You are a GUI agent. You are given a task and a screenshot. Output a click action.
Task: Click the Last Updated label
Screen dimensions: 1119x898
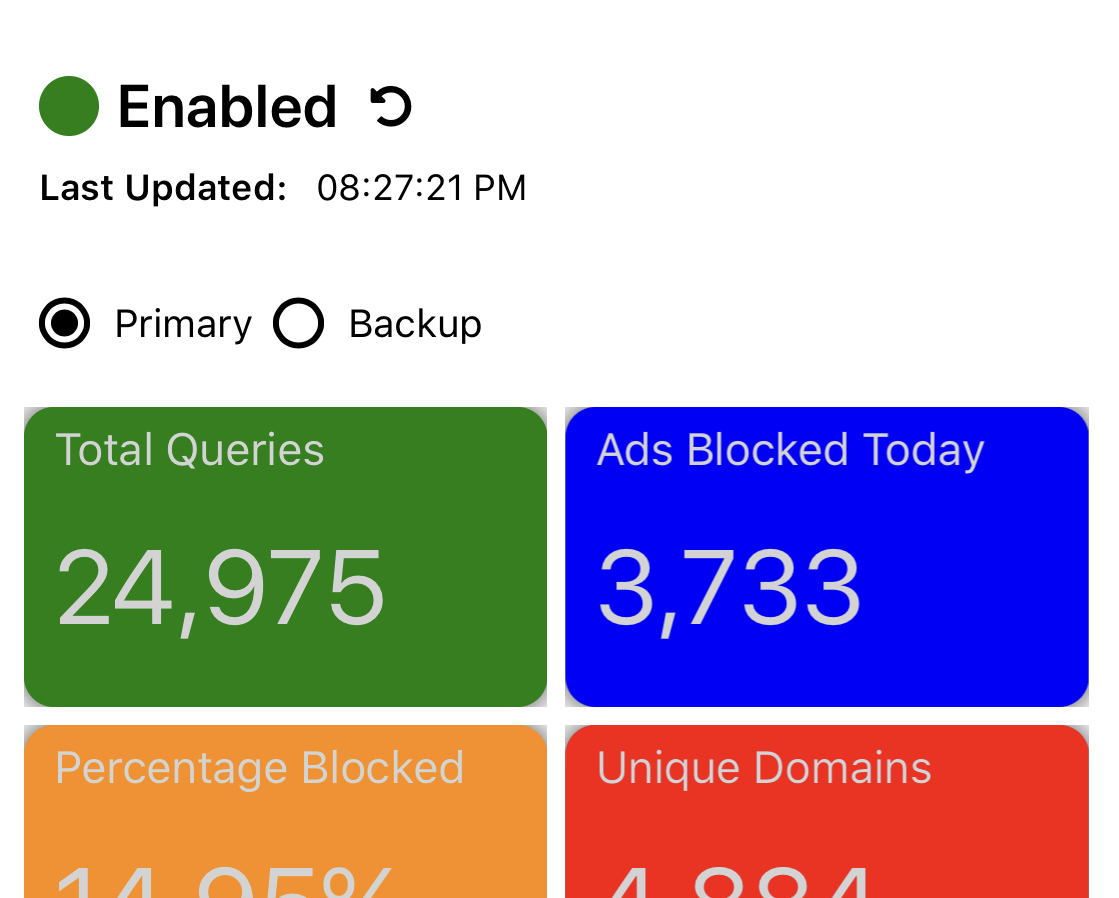click(163, 188)
